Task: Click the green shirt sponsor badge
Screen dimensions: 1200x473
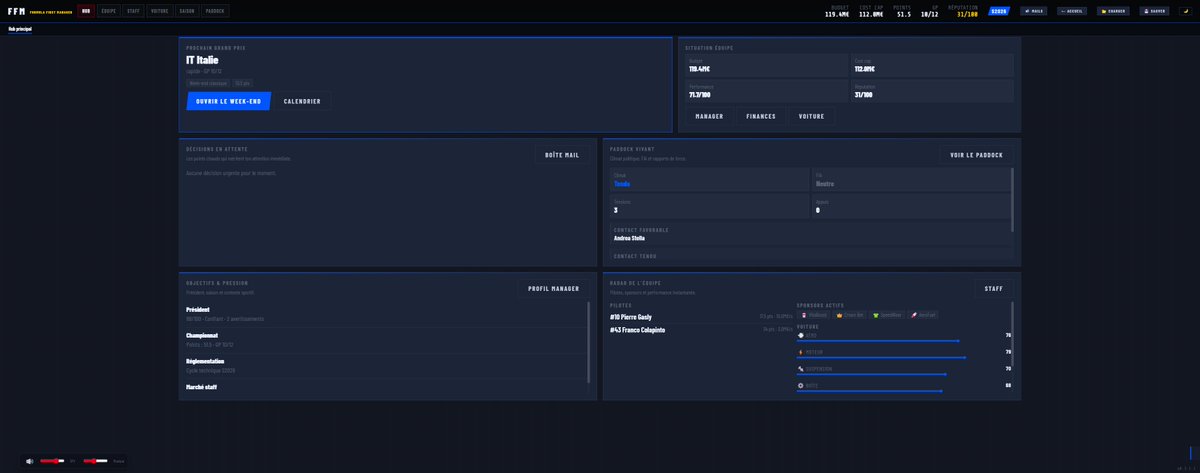Action: pos(888,314)
